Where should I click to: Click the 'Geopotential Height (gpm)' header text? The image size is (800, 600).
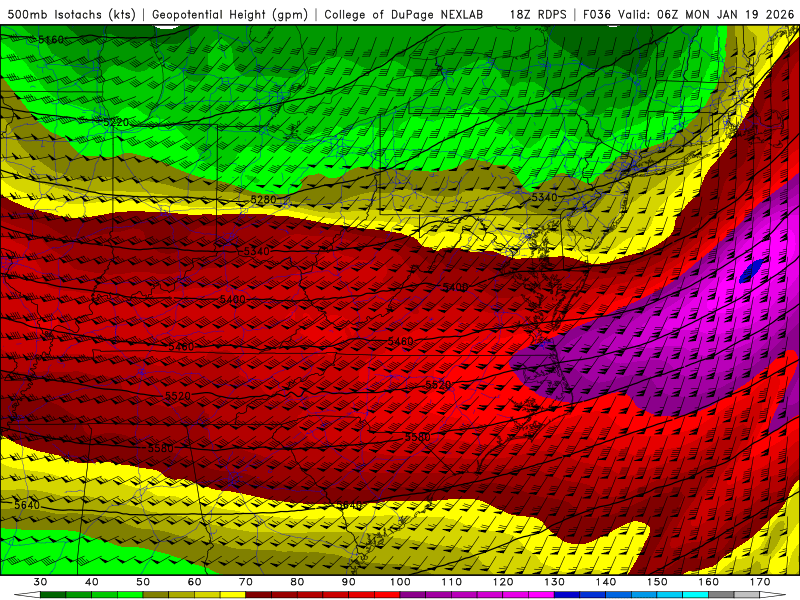point(230,14)
